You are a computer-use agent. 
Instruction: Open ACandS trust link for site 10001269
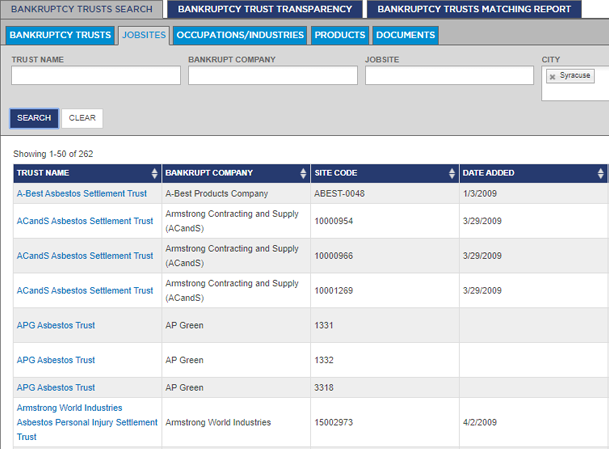click(x=85, y=291)
